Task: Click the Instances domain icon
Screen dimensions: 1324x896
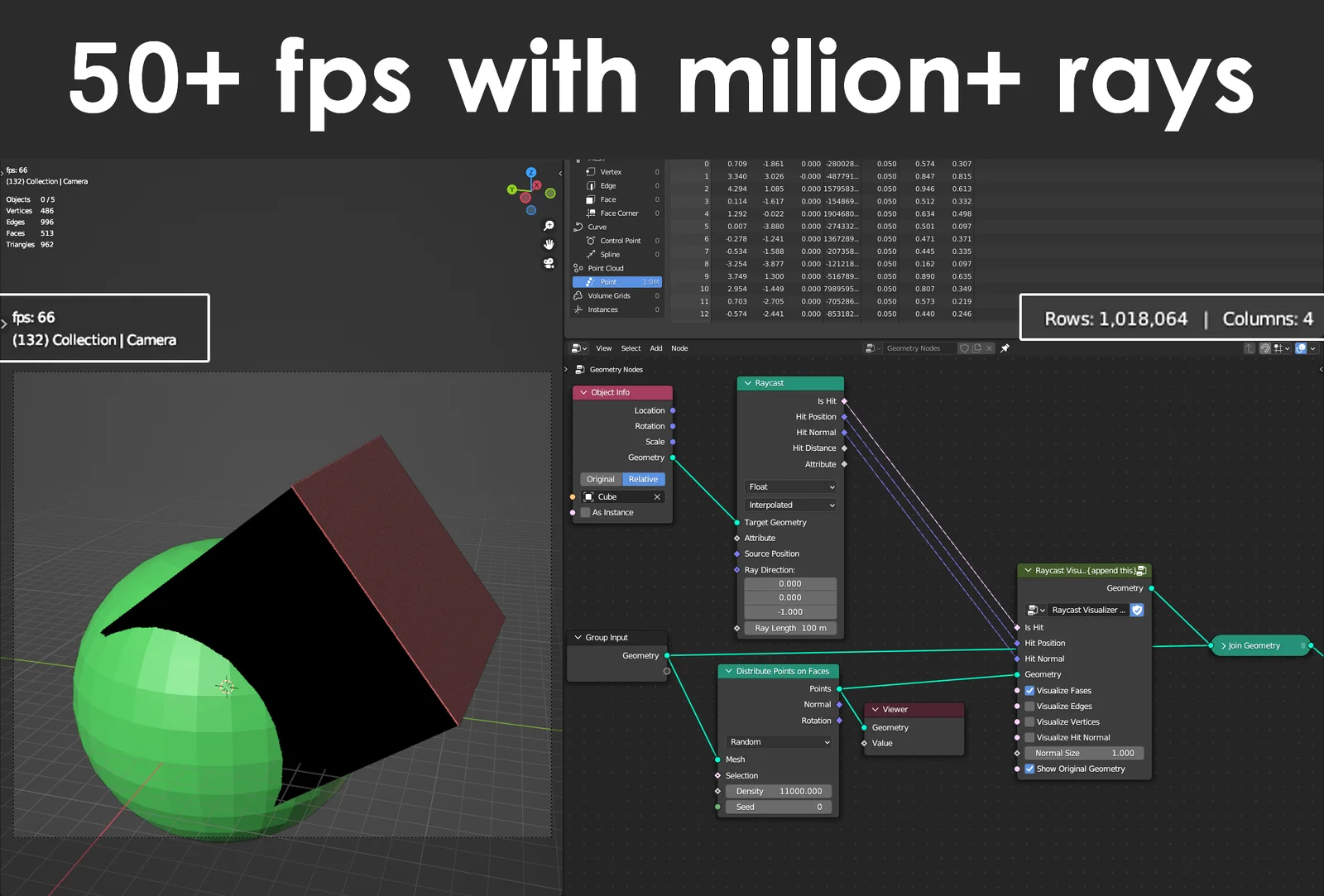Action: [x=578, y=309]
